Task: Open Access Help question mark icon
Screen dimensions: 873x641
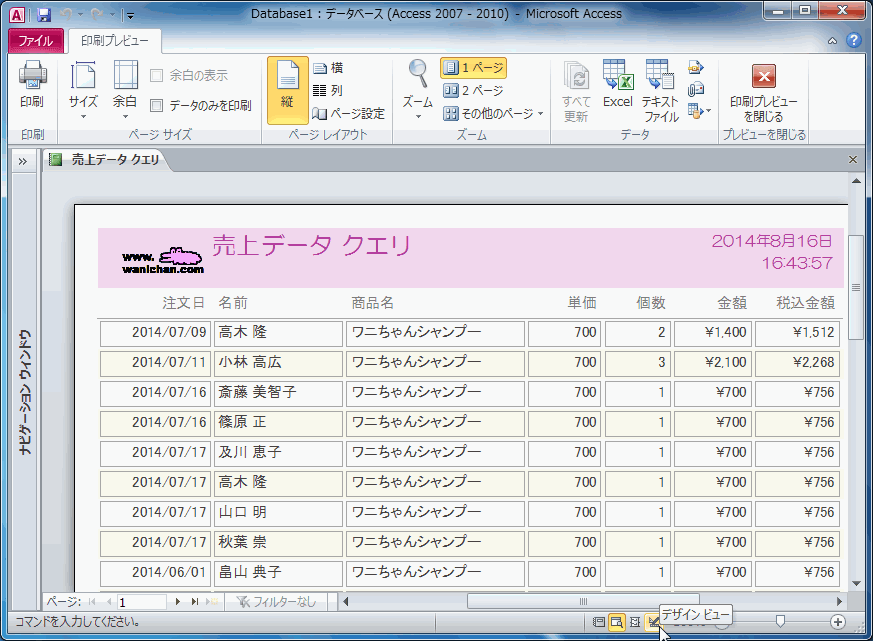Action: click(x=854, y=40)
